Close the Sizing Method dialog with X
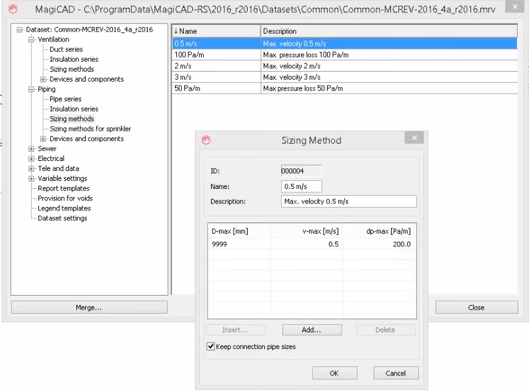 click(414, 138)
